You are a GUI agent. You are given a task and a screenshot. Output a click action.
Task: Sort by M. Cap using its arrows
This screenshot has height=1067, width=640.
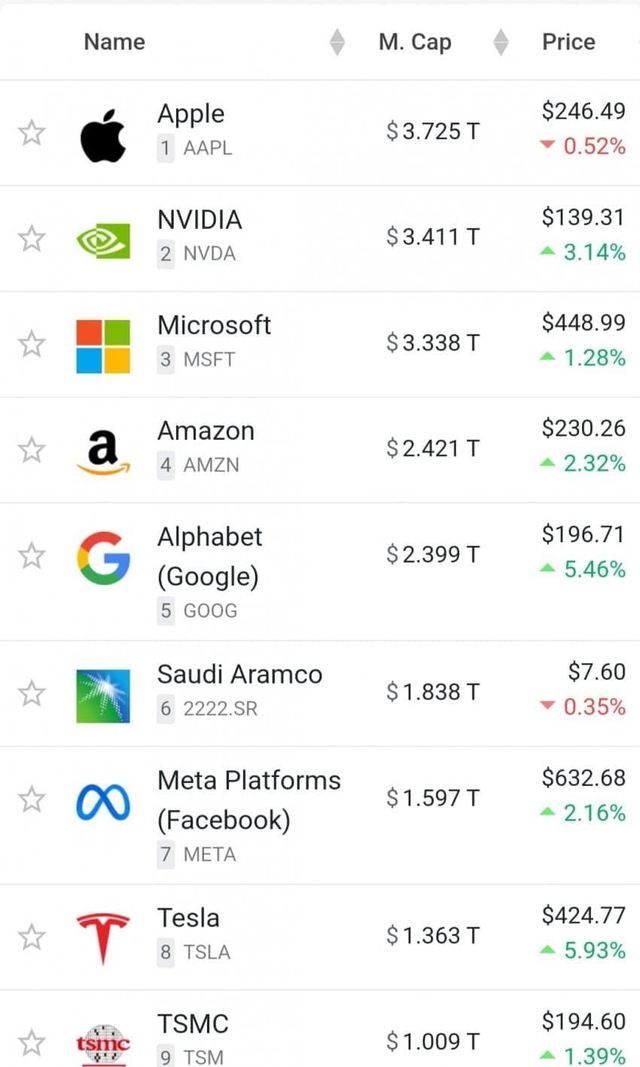tap(500, 42)
